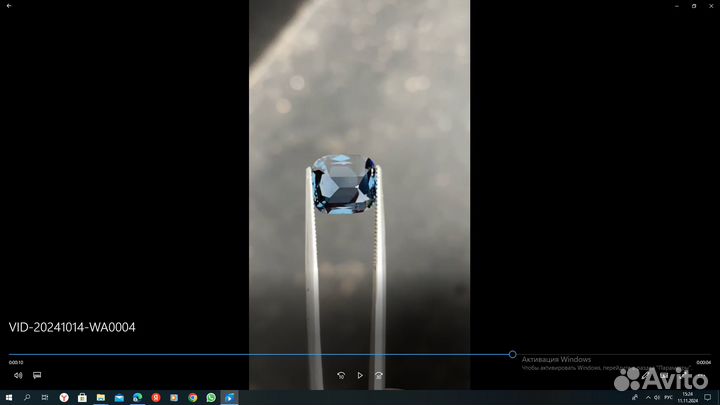Minimize the video player window
720x405 pixels.
tap(677, 6)
